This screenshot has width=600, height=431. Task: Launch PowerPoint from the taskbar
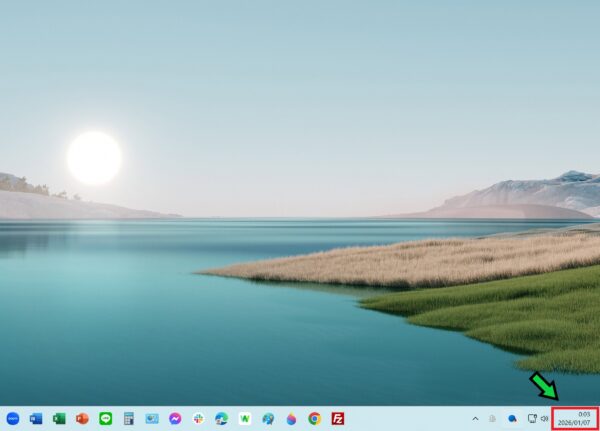click(x=82, y=418)
